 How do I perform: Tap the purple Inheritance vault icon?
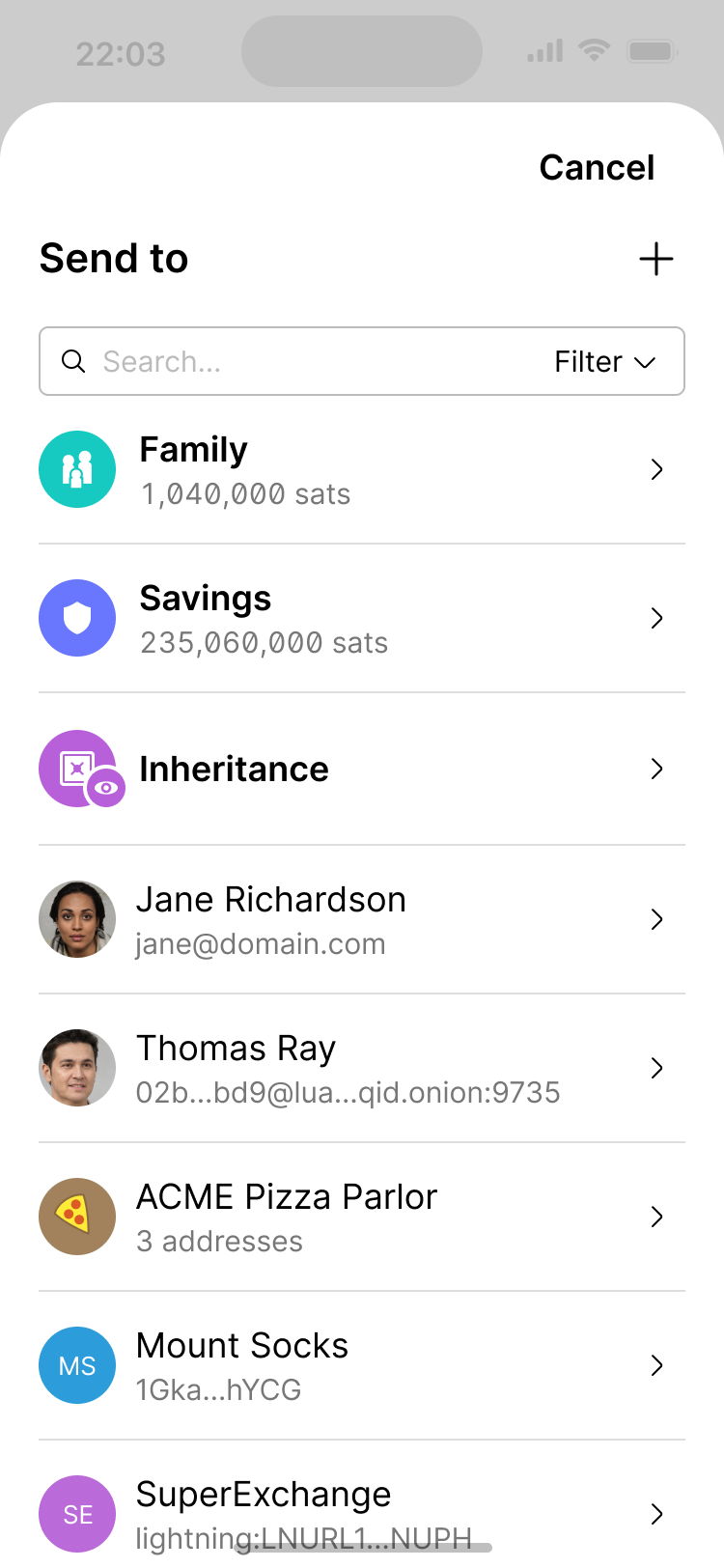pos(73,766)
